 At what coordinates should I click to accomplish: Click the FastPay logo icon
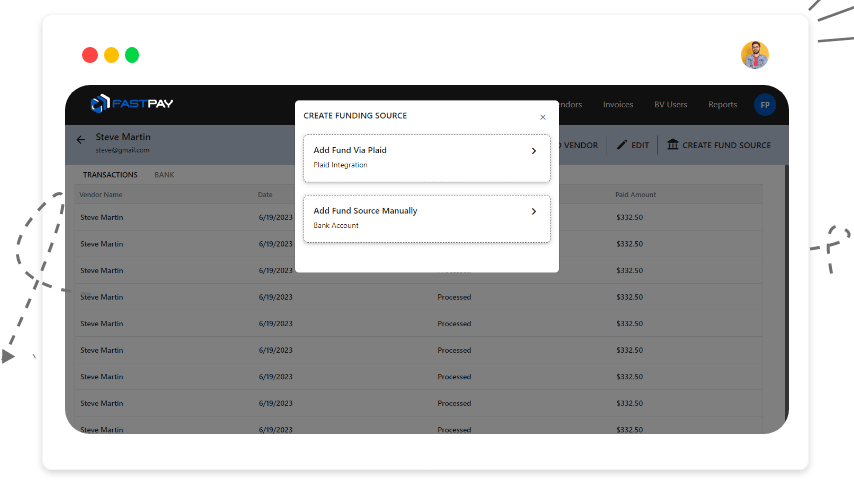tap(99, 104)
